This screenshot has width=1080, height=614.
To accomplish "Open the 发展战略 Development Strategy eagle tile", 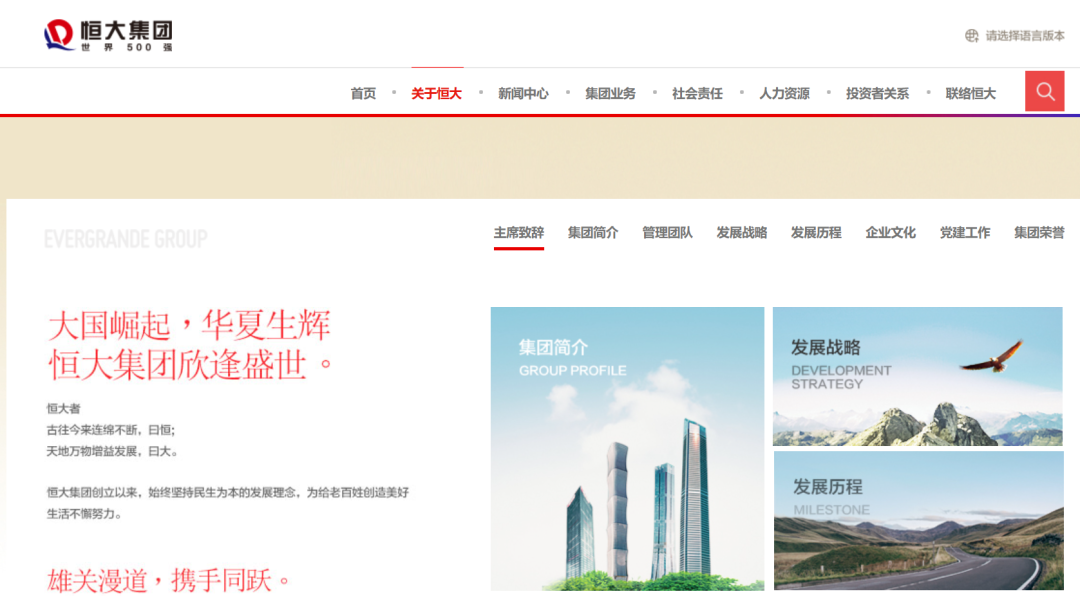I will 917,376.
